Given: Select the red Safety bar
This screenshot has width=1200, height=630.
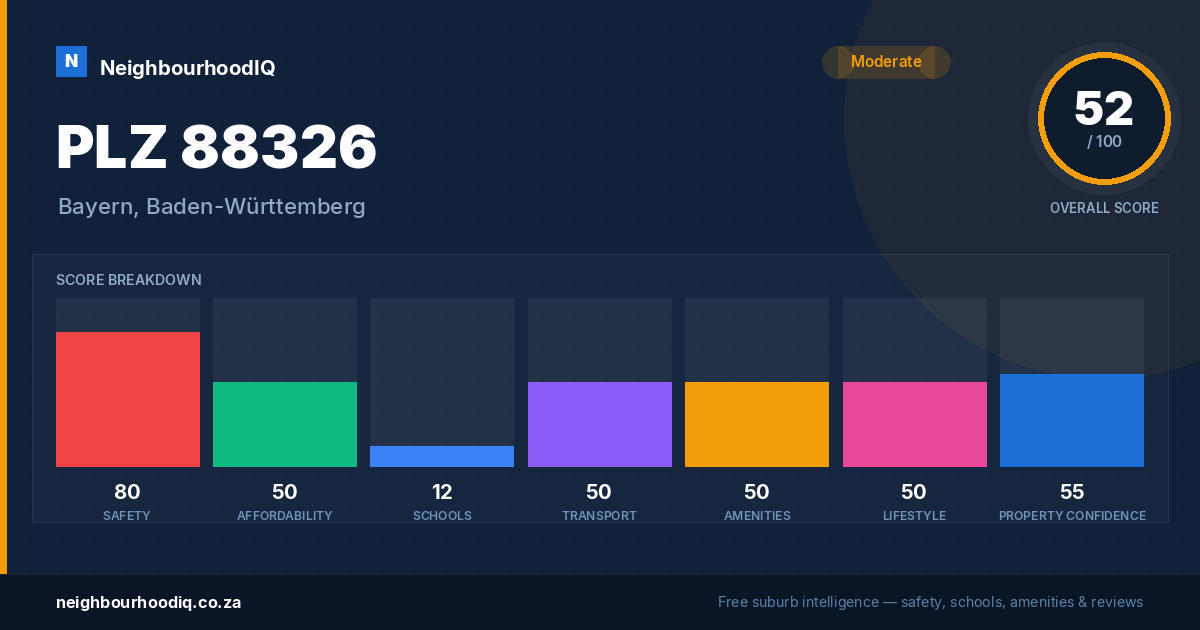Looking at the screenshot, I should click(x=128, y=399).
